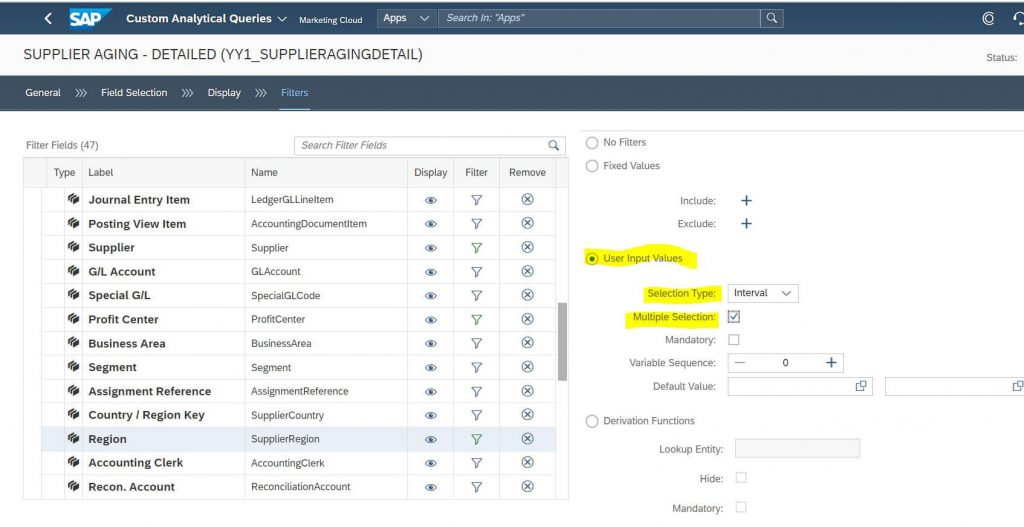Screen dimensions: 1024x527
Task: Click the filter icon for Journal Entry Item
Action: tap(477, 200)
